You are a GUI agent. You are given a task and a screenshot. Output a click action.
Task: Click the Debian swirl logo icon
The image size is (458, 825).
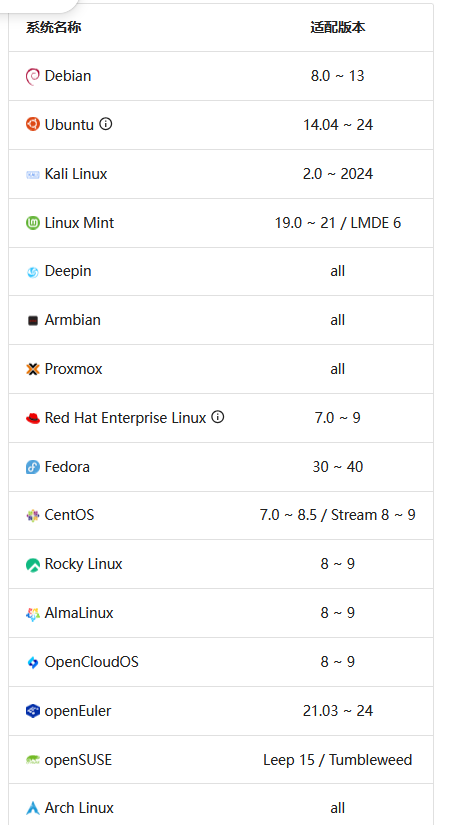click(x=33, y=77)
